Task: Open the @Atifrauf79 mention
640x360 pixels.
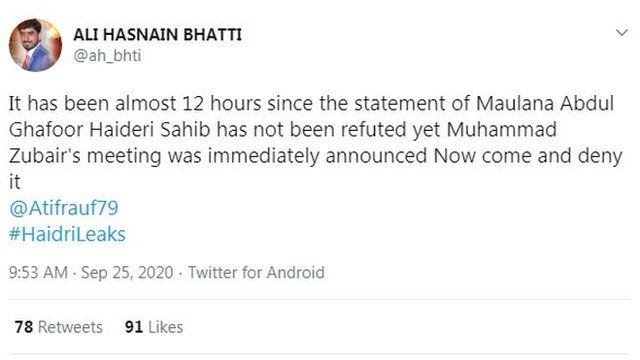Action: pos(64,208)
